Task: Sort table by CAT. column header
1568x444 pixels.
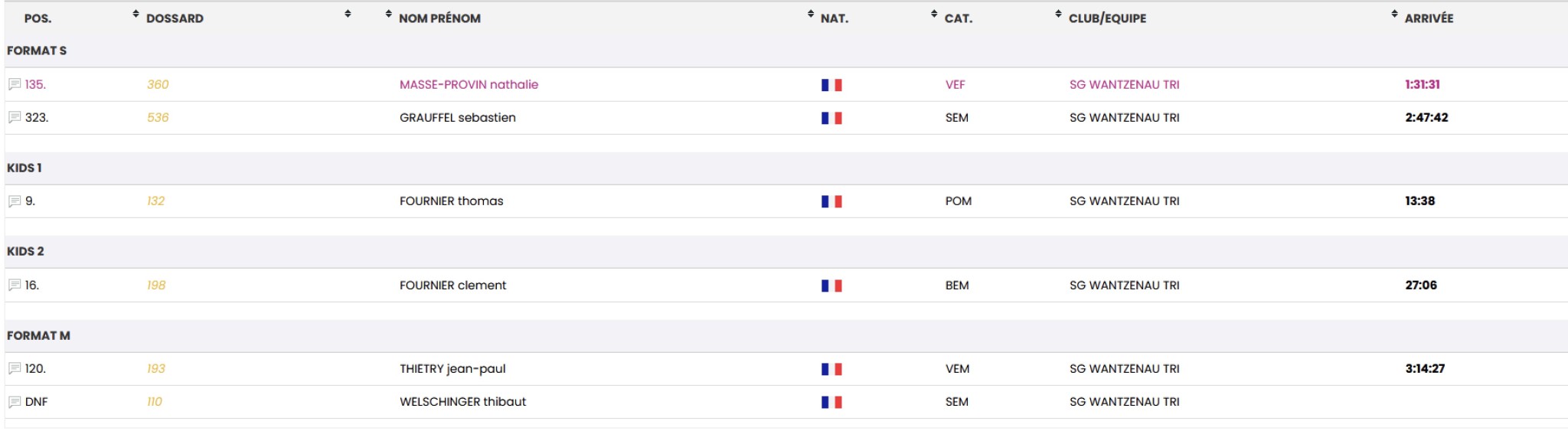Action: coord(958,18)
